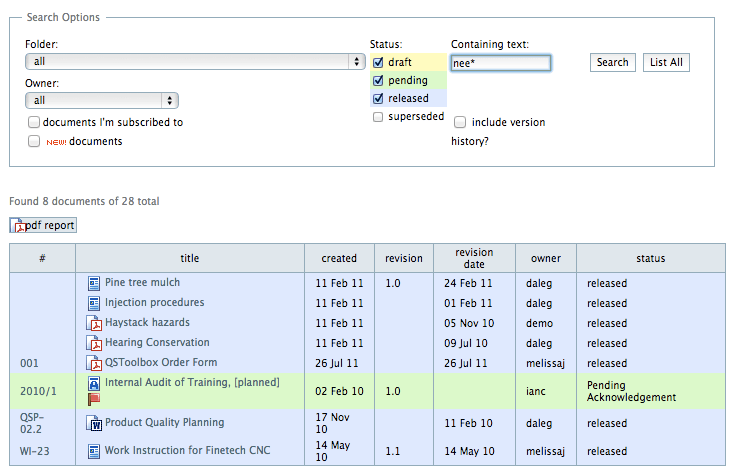Image resolution: width=736 pixels, height=473 pixels.
Task: Sort by the revision column header
Action: [404, 259]
